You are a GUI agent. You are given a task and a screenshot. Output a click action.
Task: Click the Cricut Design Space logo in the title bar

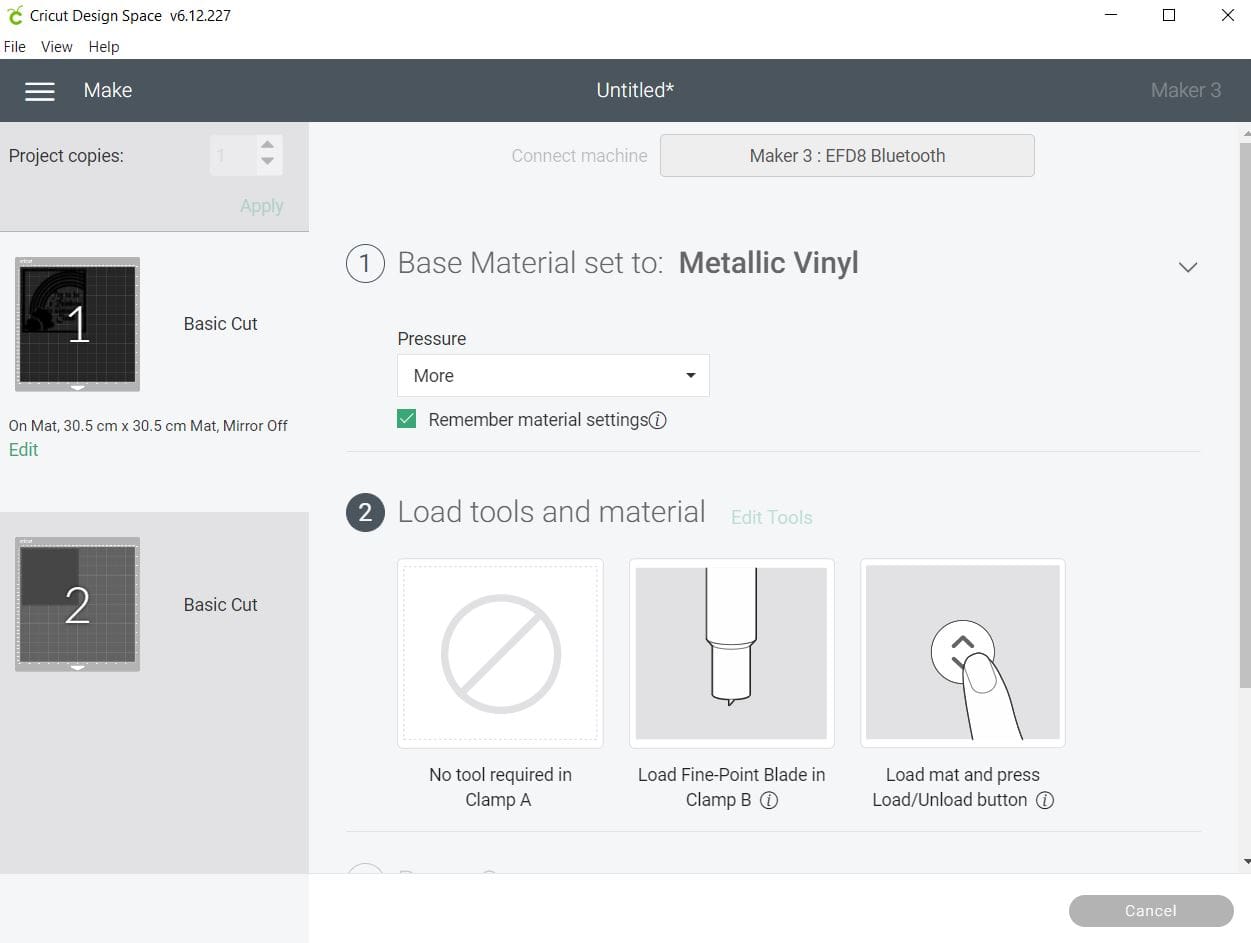pos(14,15)
